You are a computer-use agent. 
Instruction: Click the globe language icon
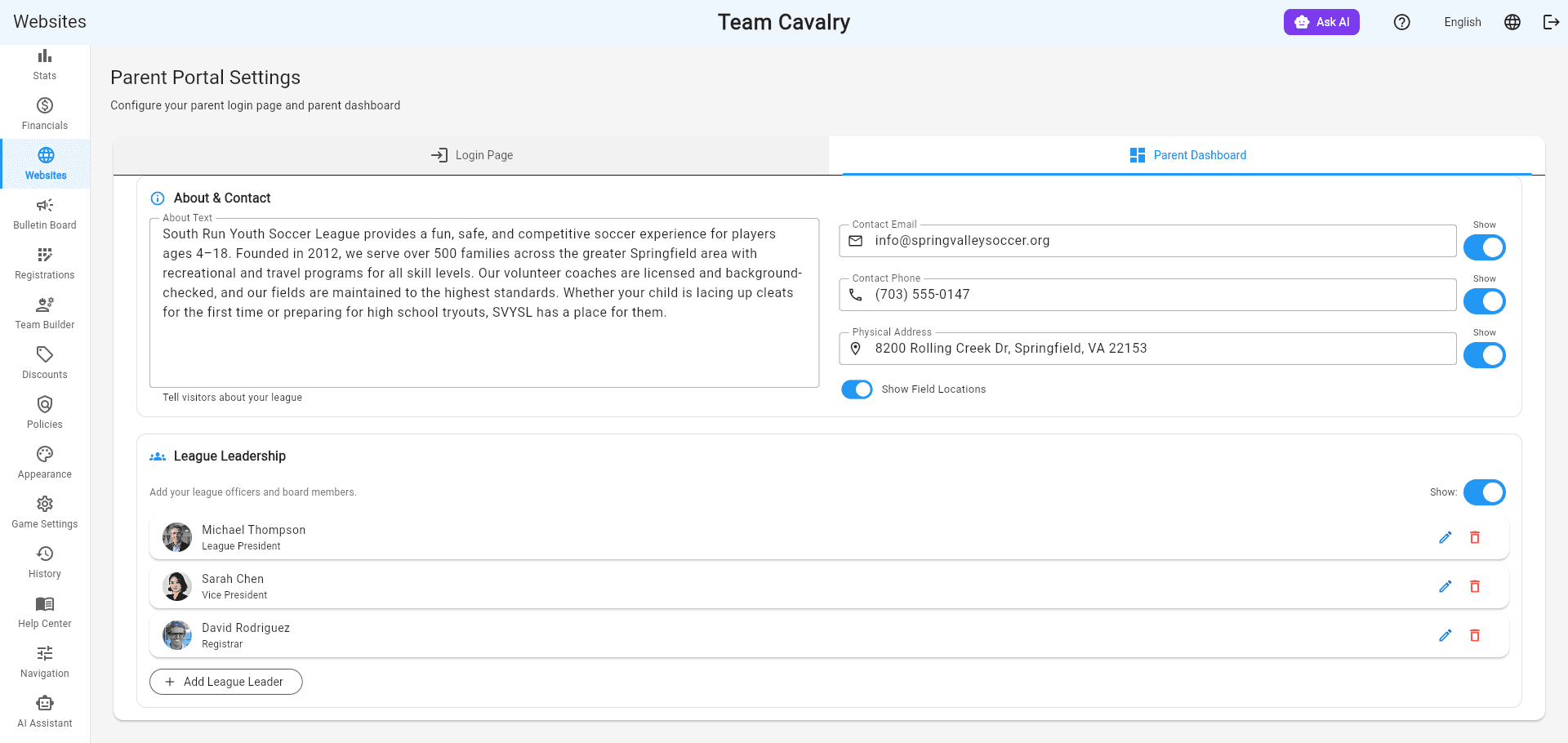coord(1512,22)
